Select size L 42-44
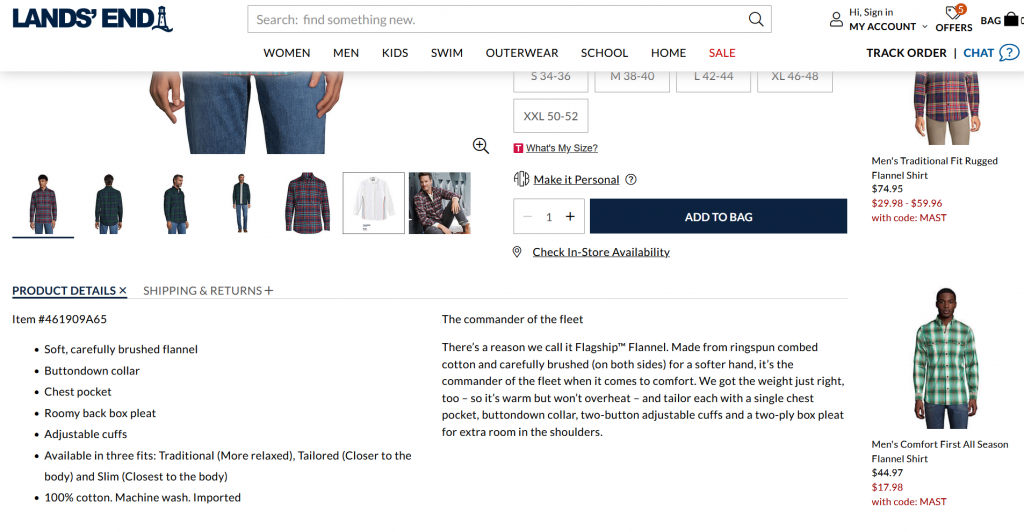The width and height of the screenshot is (1024, 532). (713, 76)
